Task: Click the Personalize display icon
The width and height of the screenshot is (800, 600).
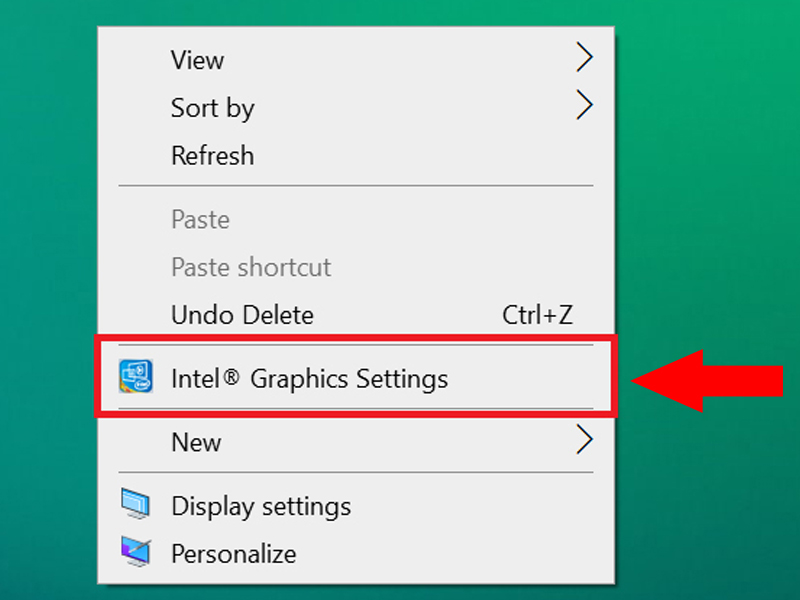Action: (135, 553)
